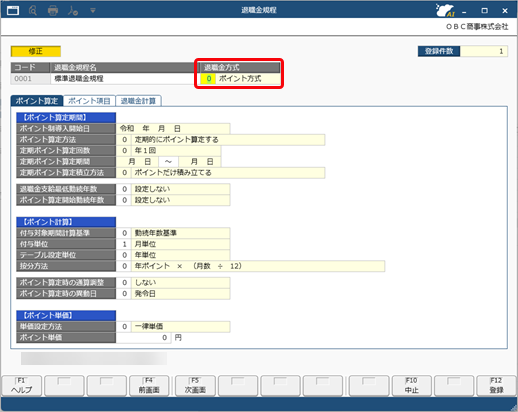518x412 pixels.
Task: Switch to the ポイント項目 tab
Action: click(89, 101)
